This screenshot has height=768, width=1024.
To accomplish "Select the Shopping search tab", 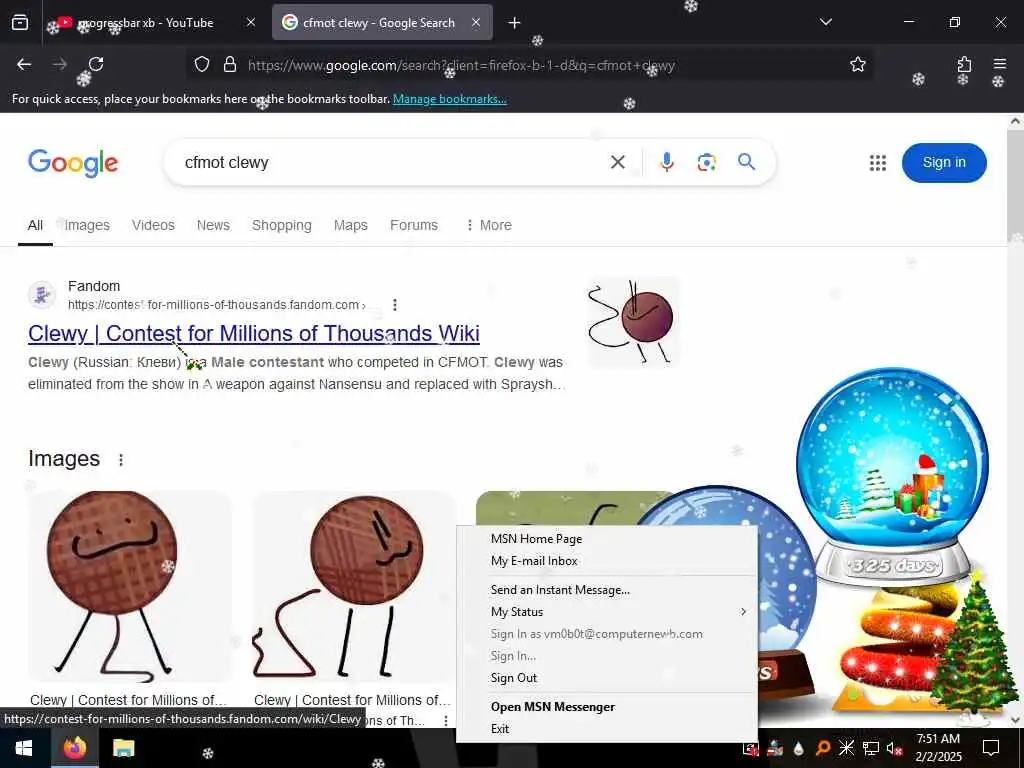I will point(281,225).
